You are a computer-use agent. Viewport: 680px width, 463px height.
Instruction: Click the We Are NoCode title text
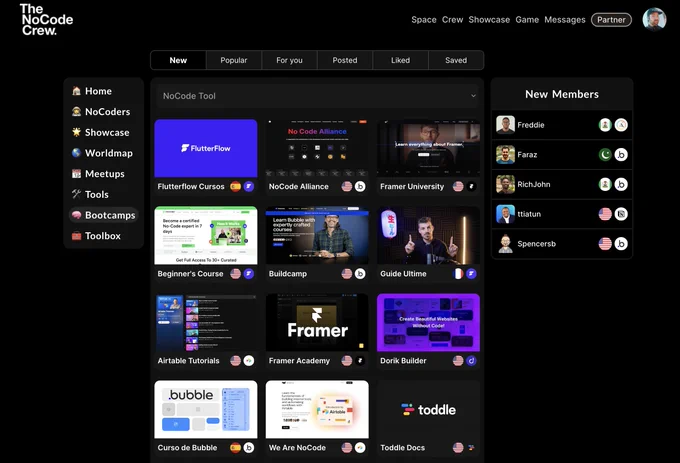pyautogui.click(x=297, y=447)
